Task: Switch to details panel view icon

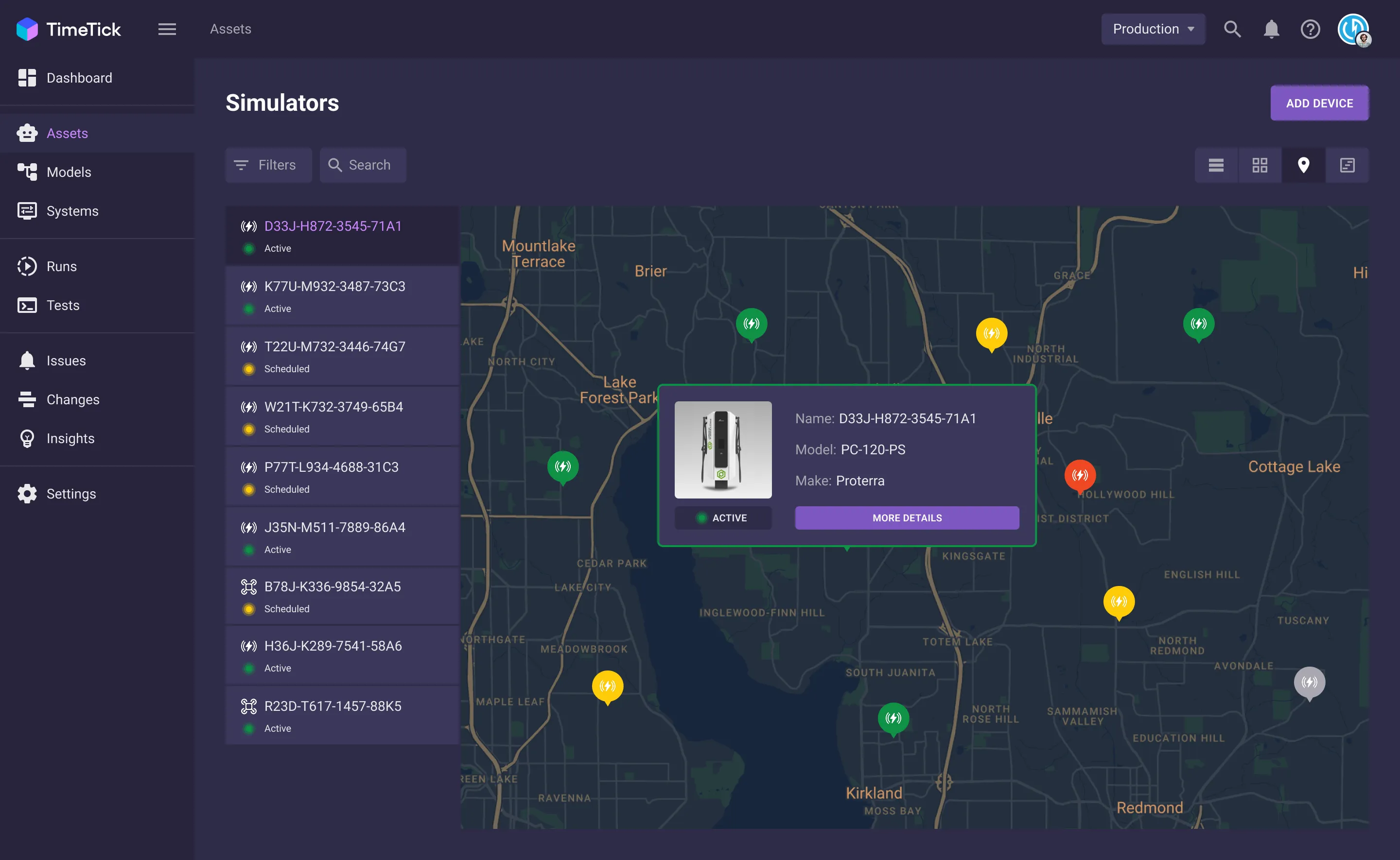Action: tap(1347, 165)
